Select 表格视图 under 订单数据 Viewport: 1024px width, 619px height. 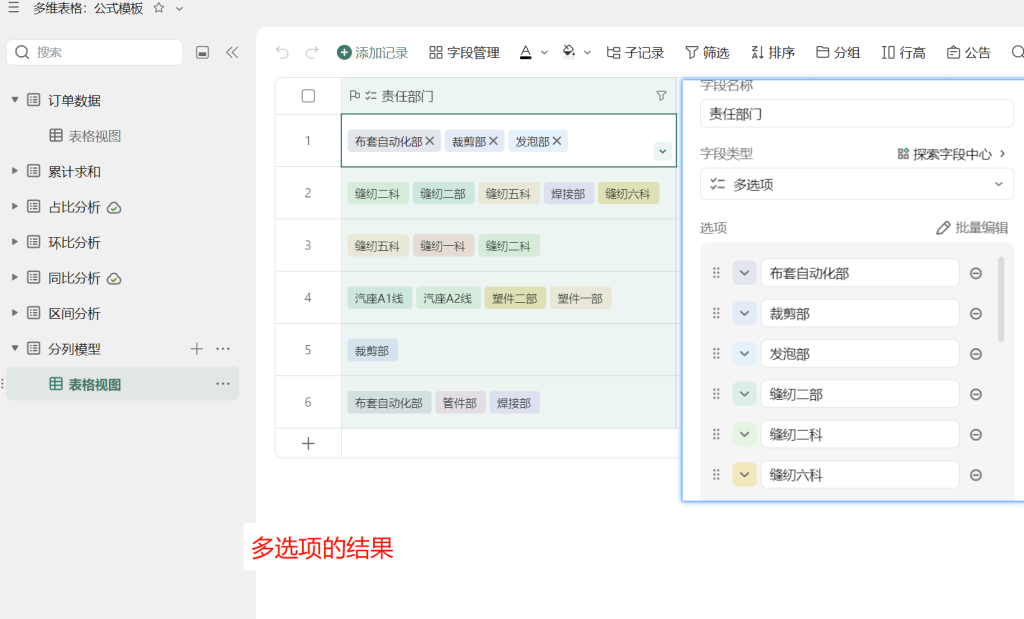(x=85, y=136)
